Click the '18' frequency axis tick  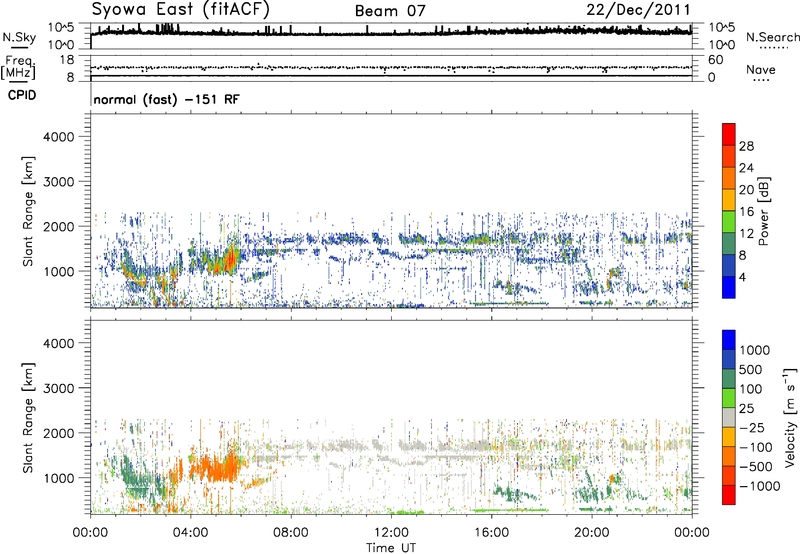67,60
